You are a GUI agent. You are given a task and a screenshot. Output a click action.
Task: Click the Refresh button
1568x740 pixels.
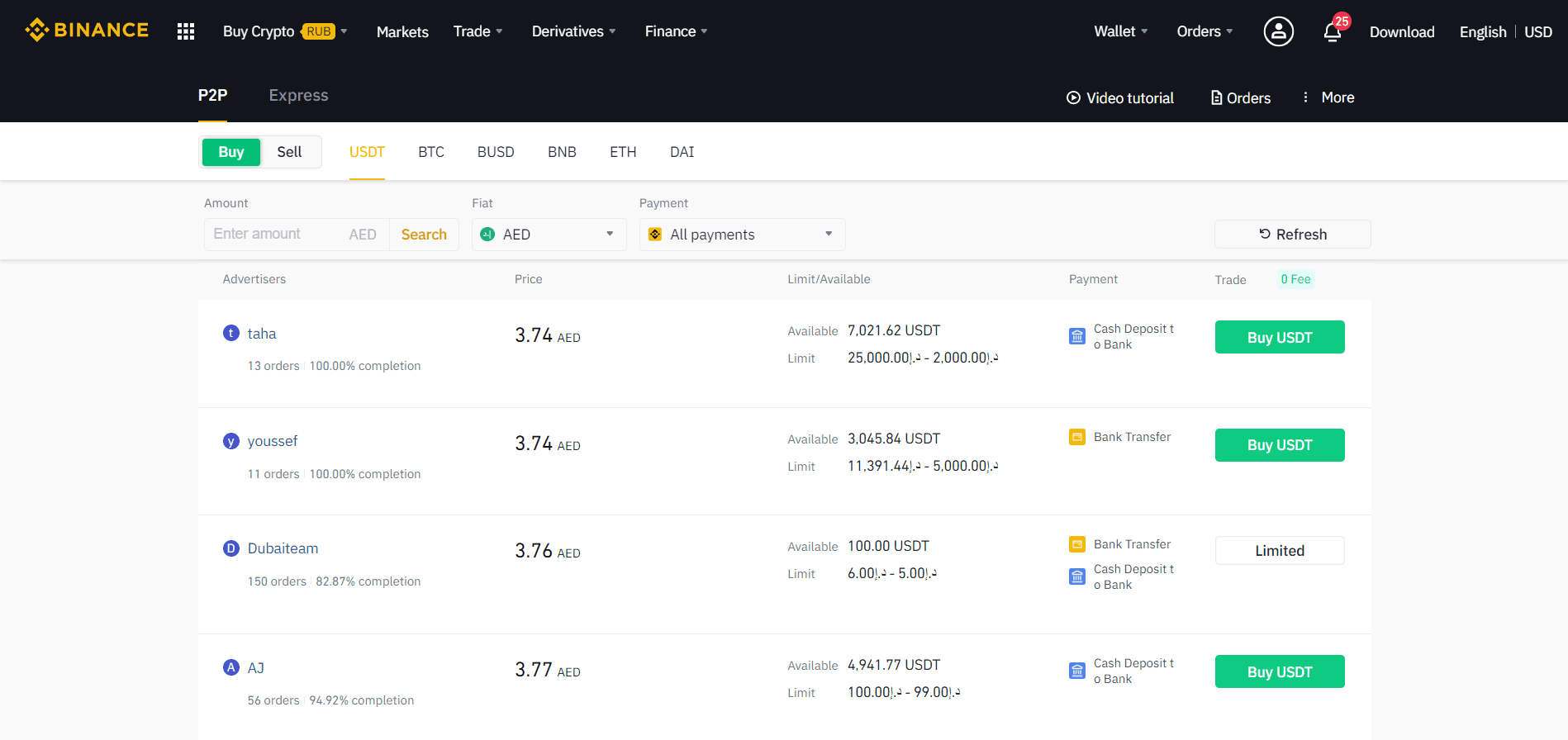(x=1293, y=235)
